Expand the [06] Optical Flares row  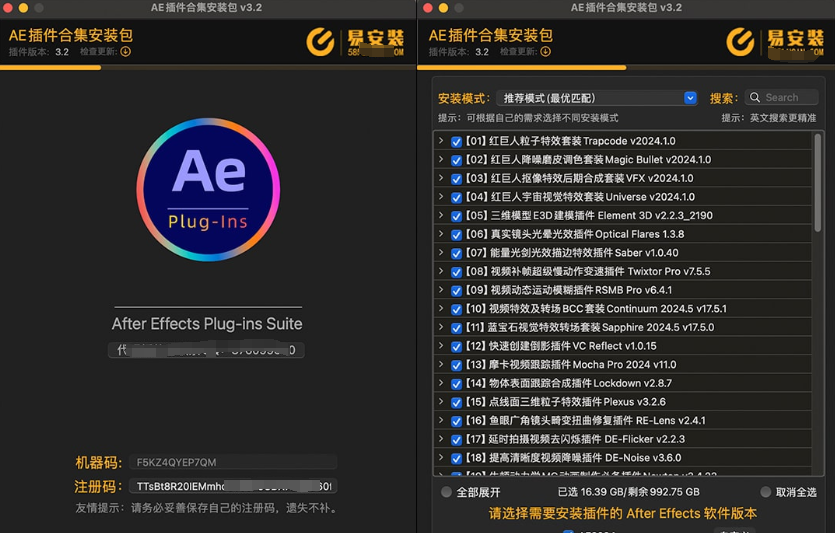pyautogui.click(x=441, y=234)
